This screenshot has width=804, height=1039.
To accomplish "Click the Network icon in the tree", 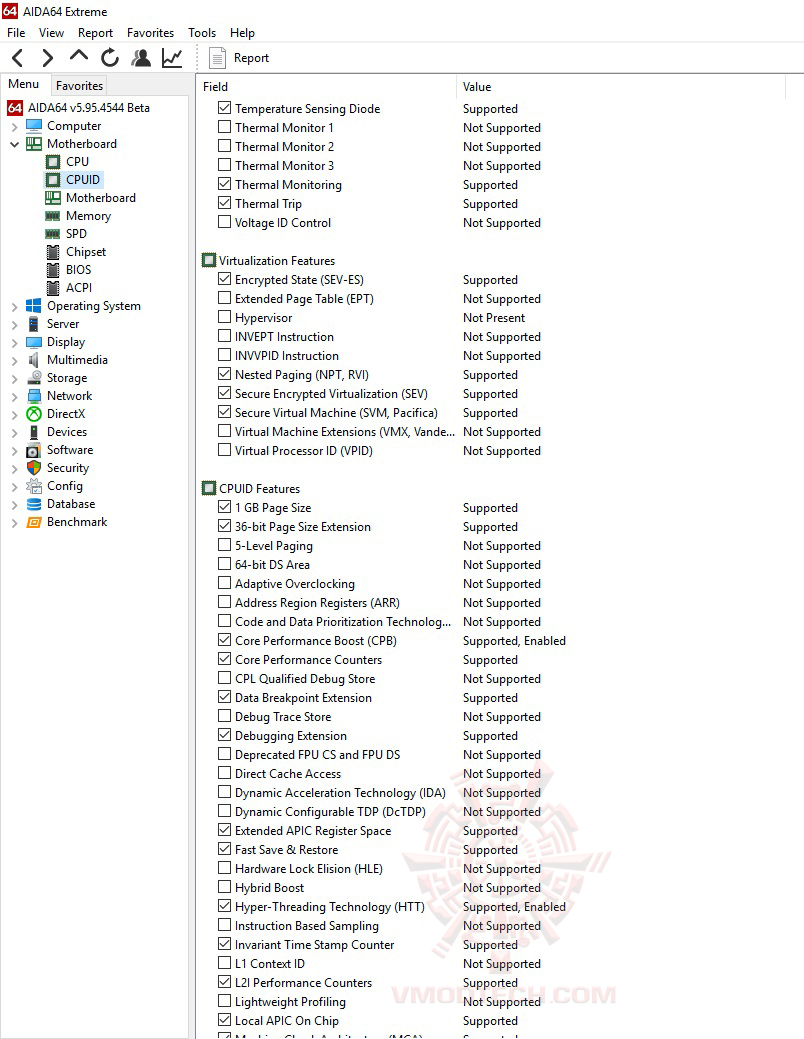I will click(x=34, y=396).
